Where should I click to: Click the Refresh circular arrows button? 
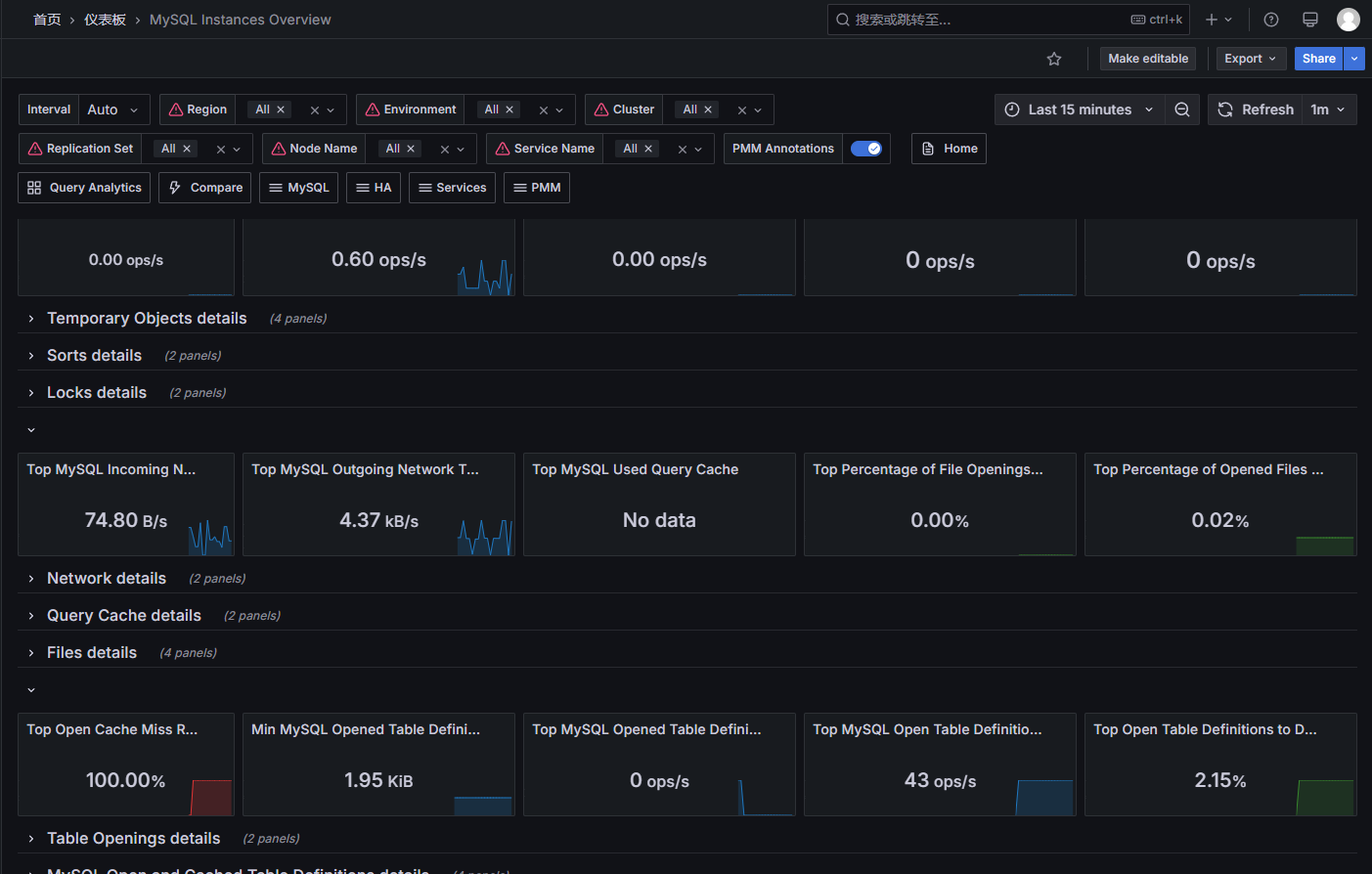click(1256, 109)
